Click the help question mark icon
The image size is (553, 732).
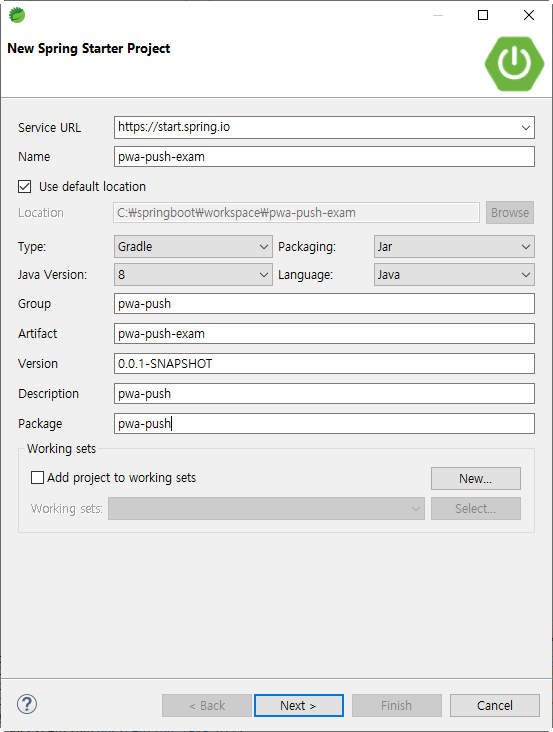click(x=27, y=704)
